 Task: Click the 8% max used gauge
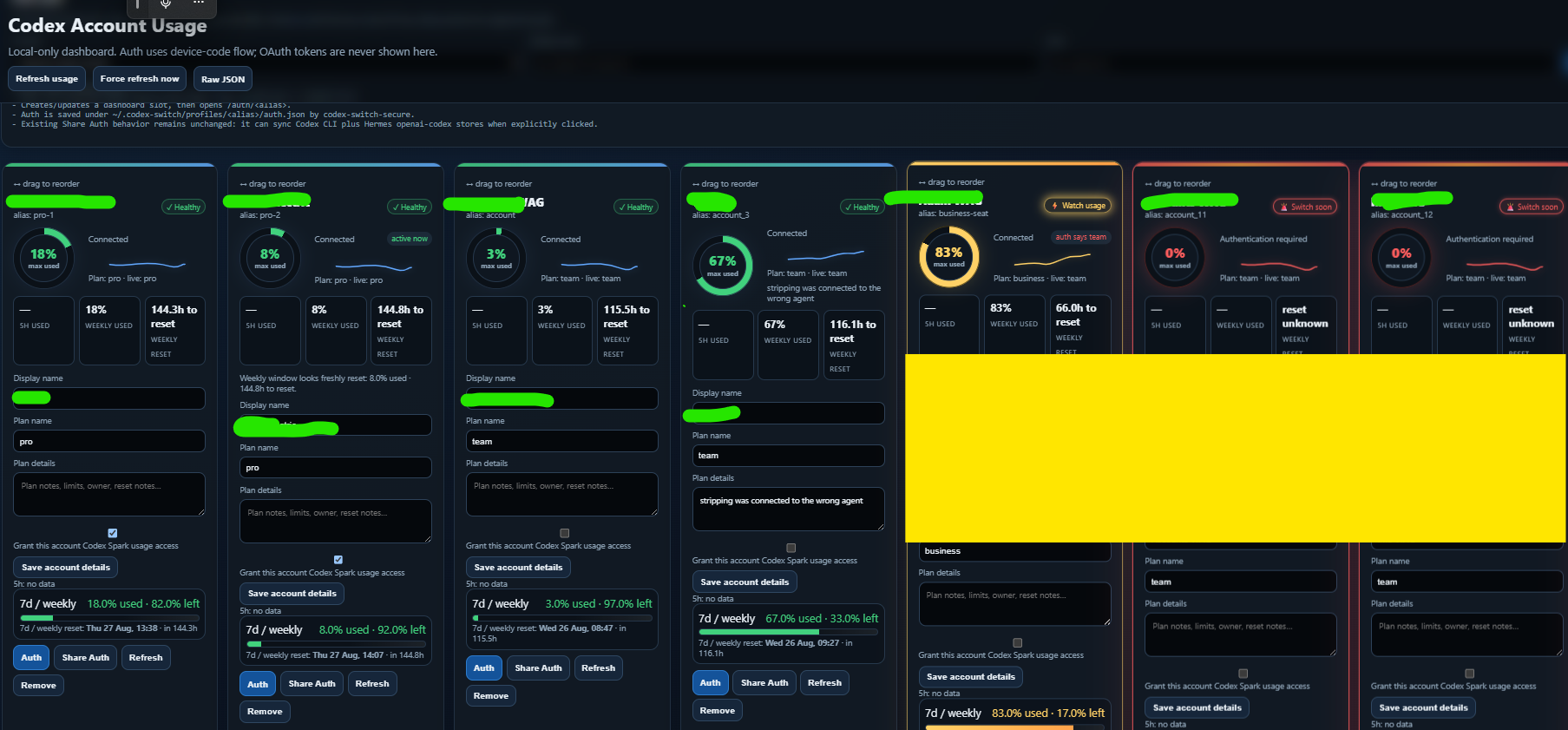click(x=270, y=258)
